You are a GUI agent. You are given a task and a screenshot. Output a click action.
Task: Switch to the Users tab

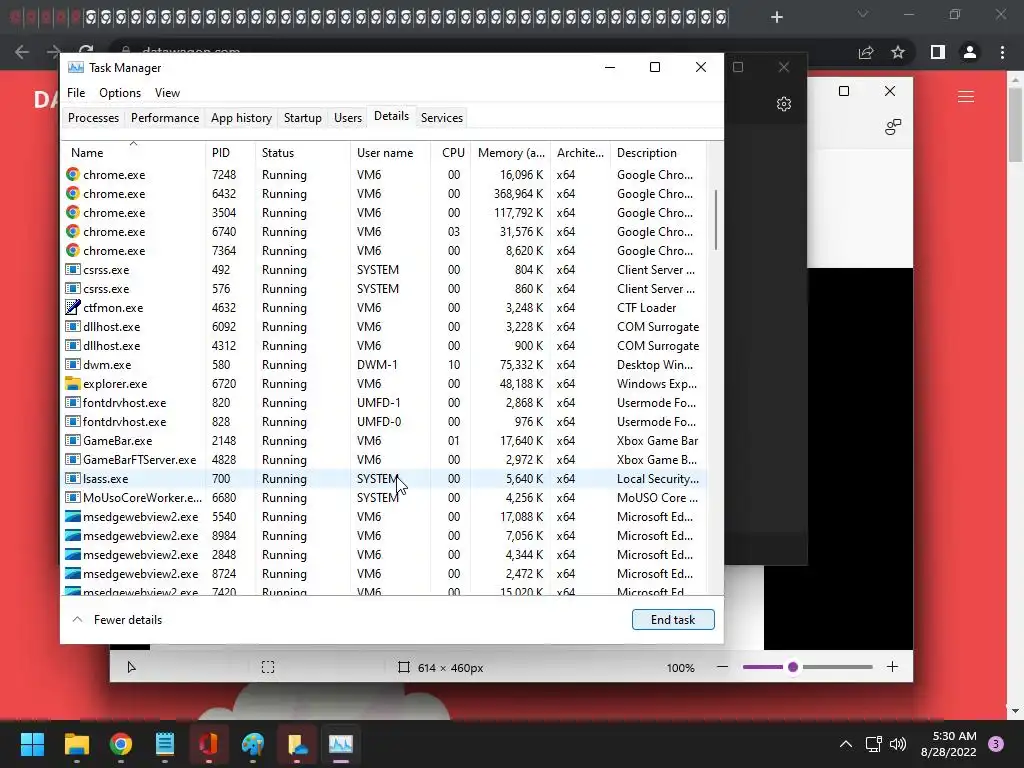pyautogui.click(x=347, y=118)
